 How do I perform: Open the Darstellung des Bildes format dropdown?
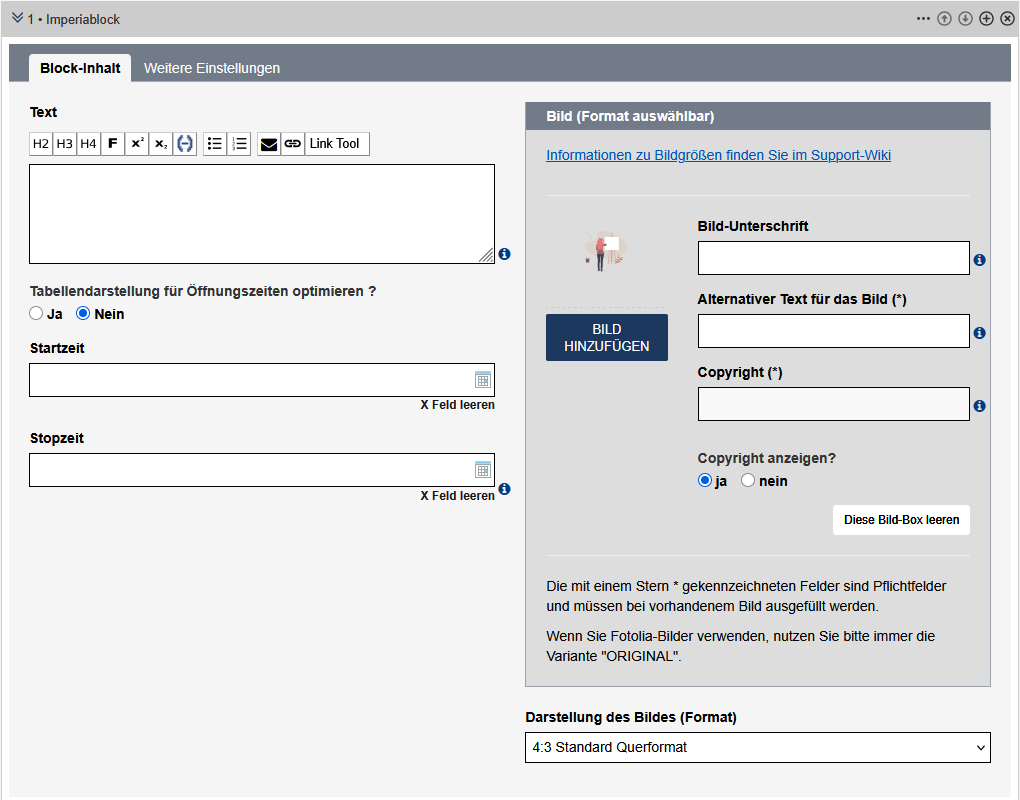pyautogui.click(x=757, y=747)
